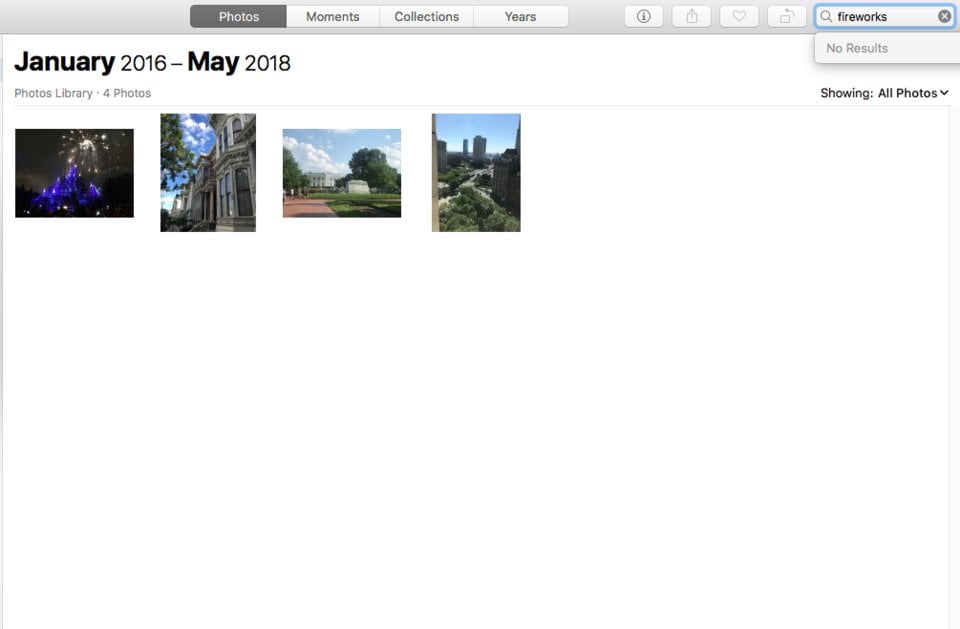The height and width of the screenshot is (629, 960).
Task: Click the January 2016 – May 2018 heading
Action: click(x=152, y=63)
